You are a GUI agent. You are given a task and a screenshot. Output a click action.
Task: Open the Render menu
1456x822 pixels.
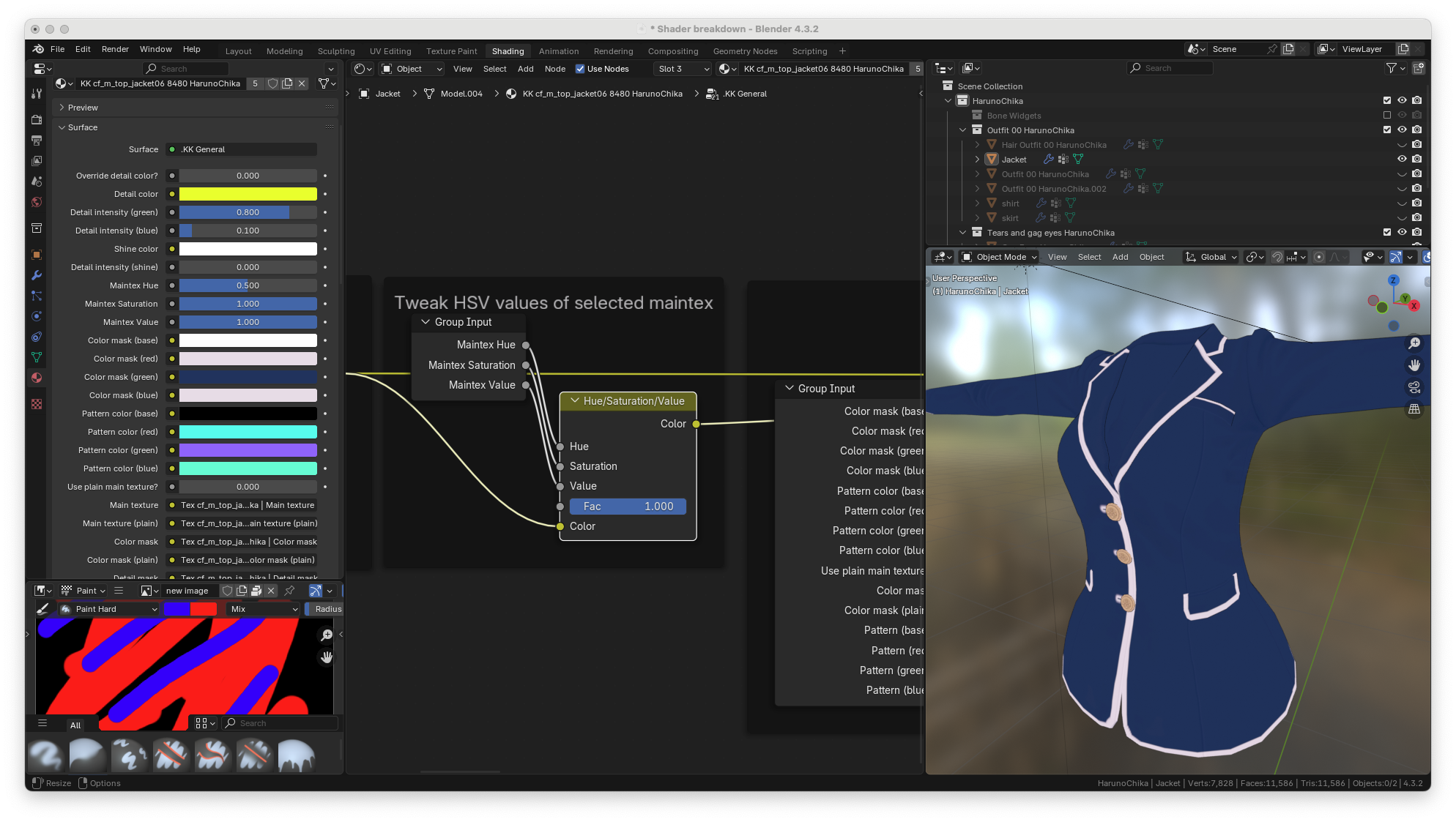(115, 49)
